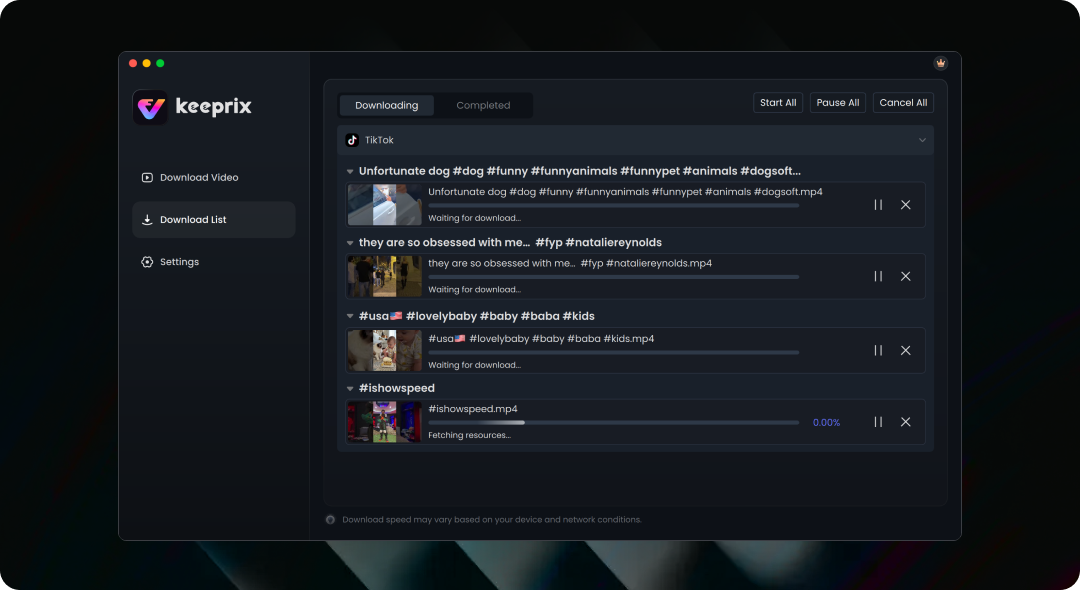Viewport: 1080px width, 590px height.
Task: Cancel the Unfortunate dog download
Action: pos(906,204)
